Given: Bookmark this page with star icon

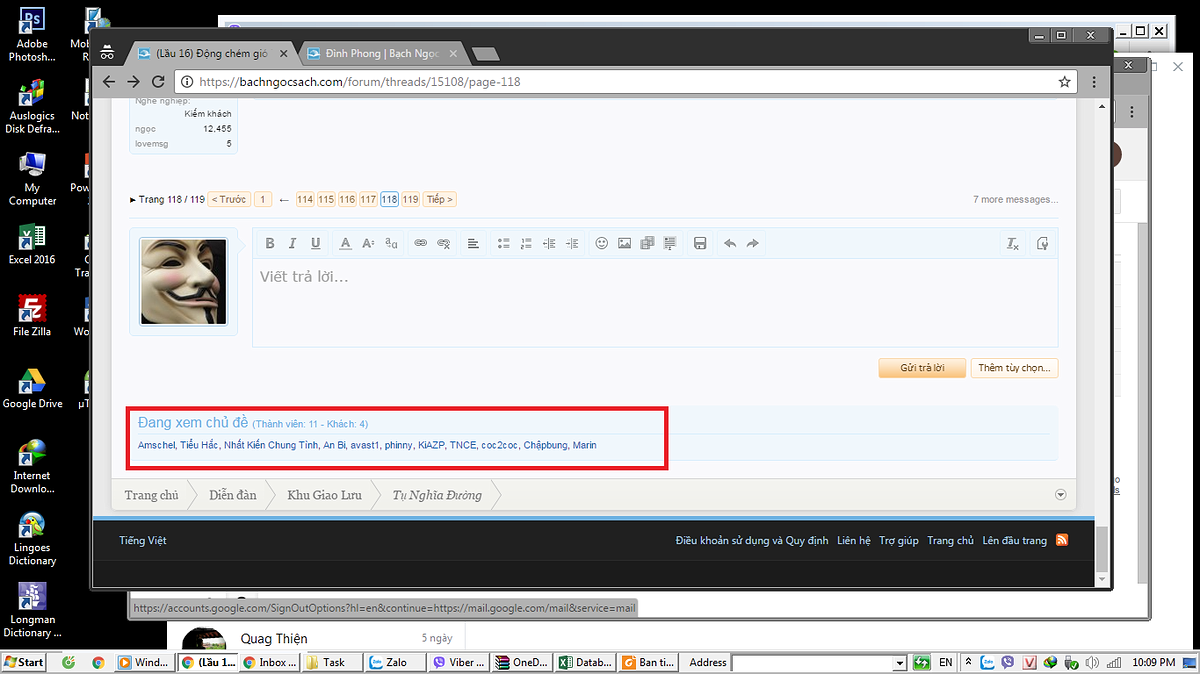Looking at the screenshot, I should [x=1065, y=82].
